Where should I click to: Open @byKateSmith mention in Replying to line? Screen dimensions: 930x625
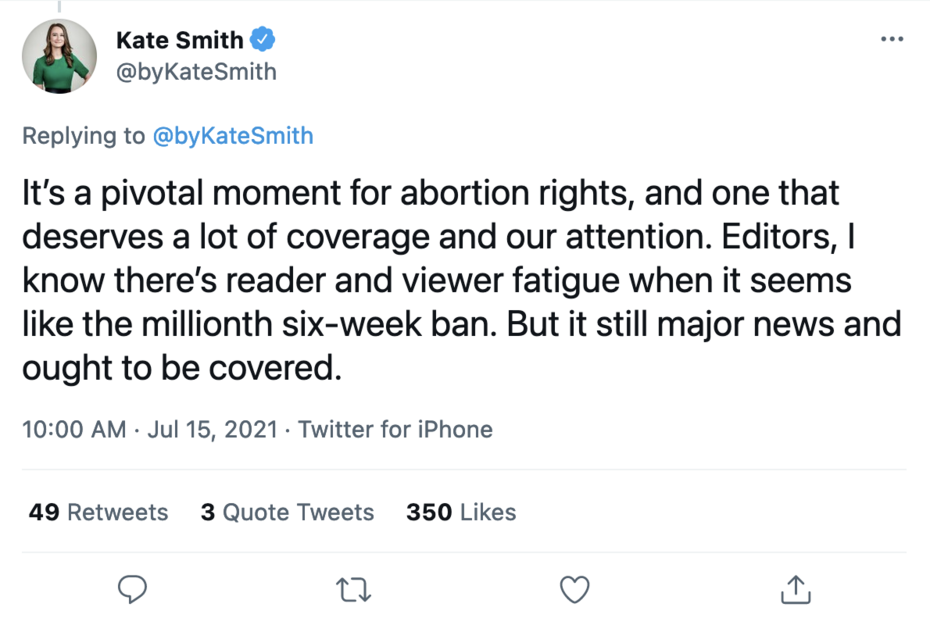232,136
